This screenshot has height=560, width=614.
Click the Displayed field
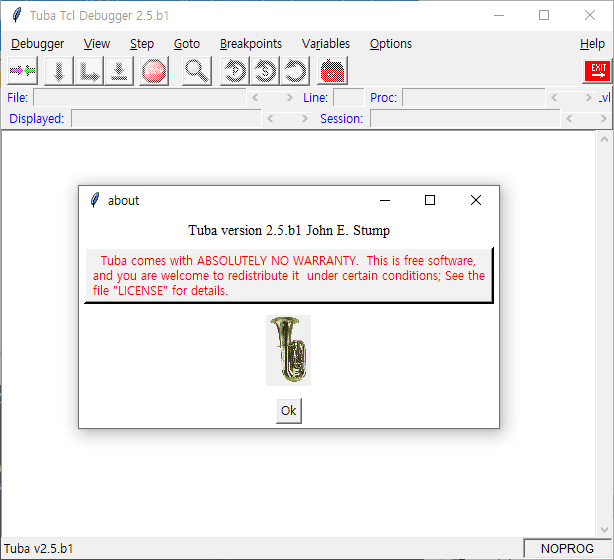166,119
